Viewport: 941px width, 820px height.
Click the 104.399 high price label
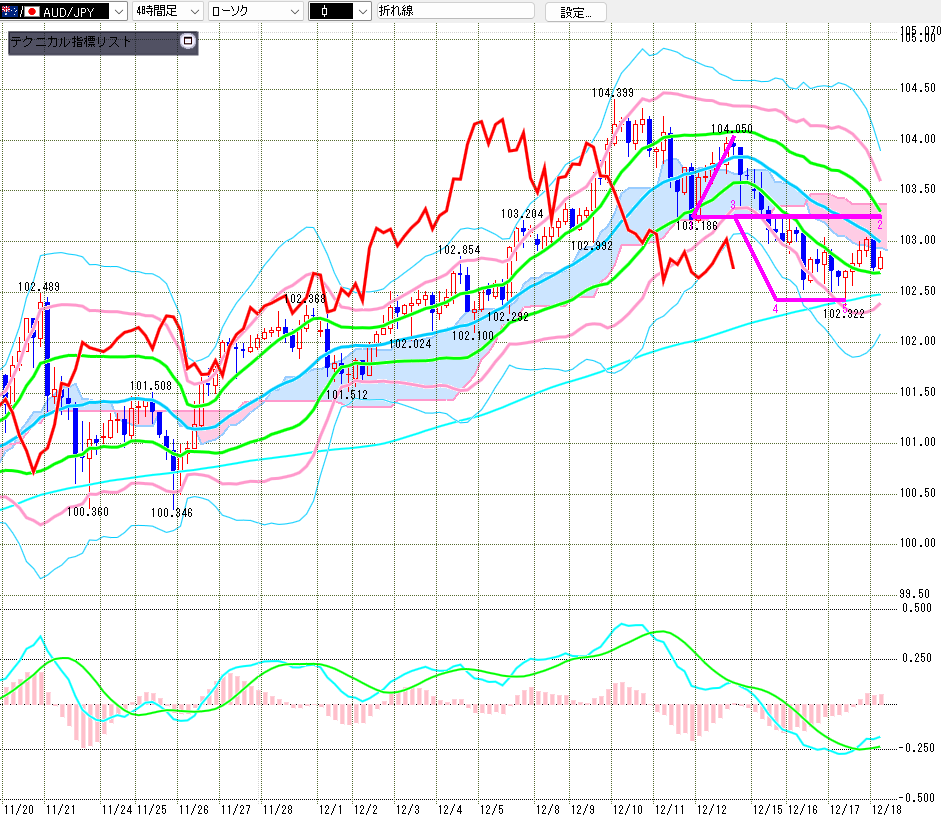[612, 93]
